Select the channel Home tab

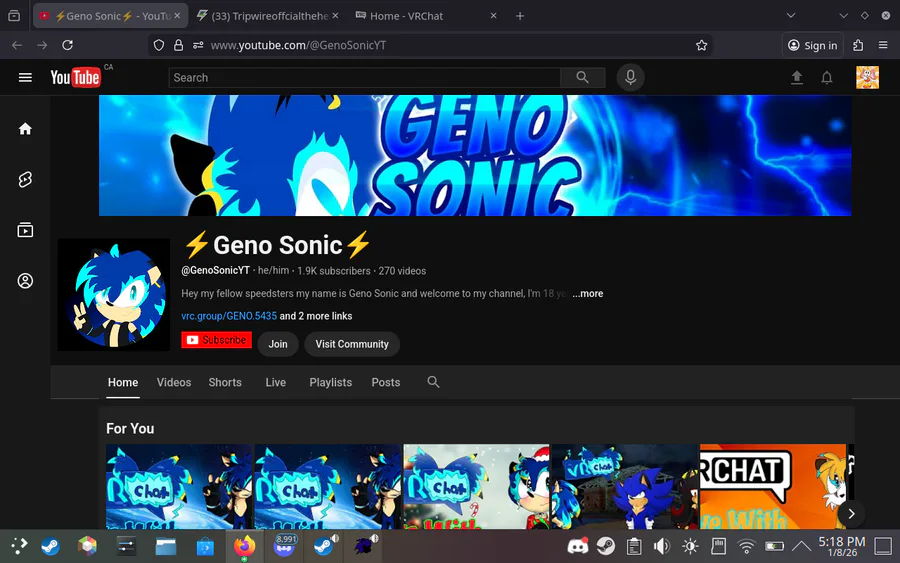tap(123, 382)
